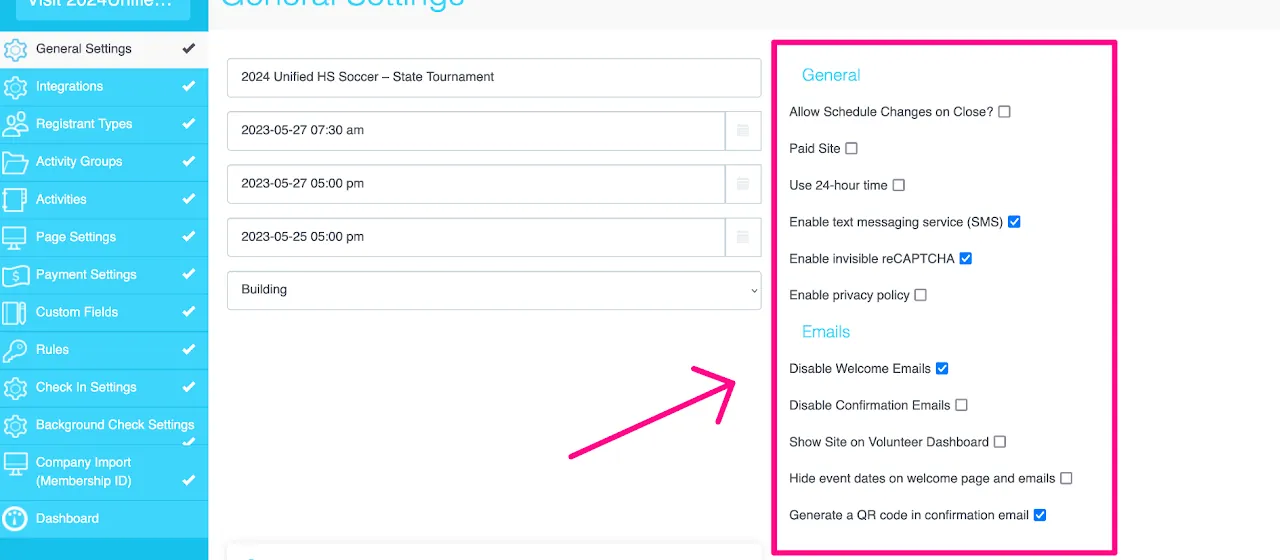Open Registrant Types section
1280x560 pixels.
coord(104,124)
